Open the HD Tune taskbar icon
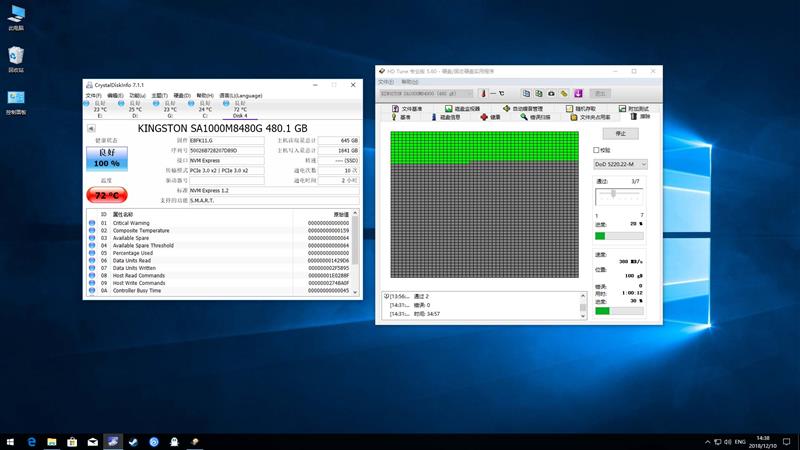800x450 pixels. pos(194,442)
